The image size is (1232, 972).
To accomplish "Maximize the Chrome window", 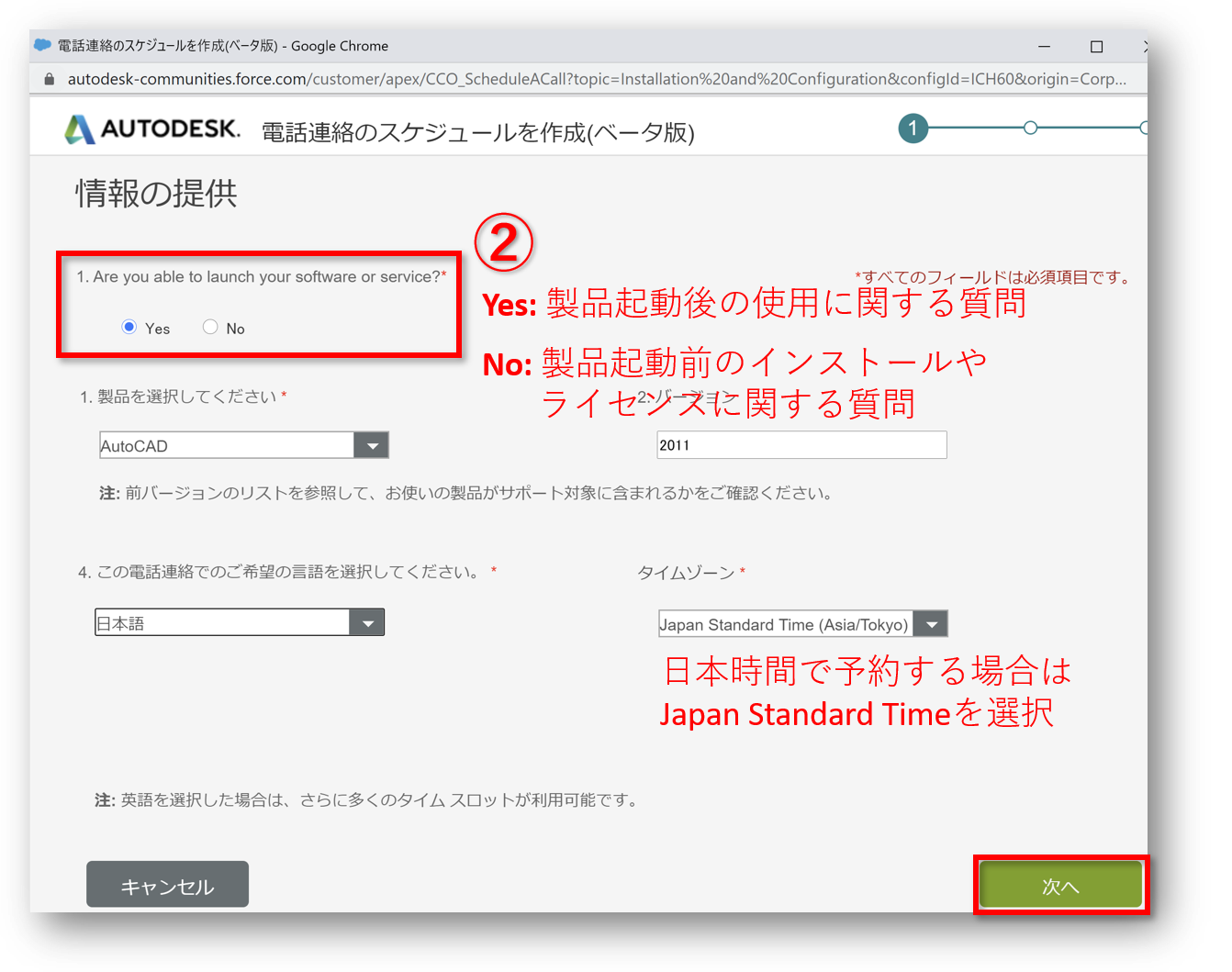I will tap(1096, 46).
